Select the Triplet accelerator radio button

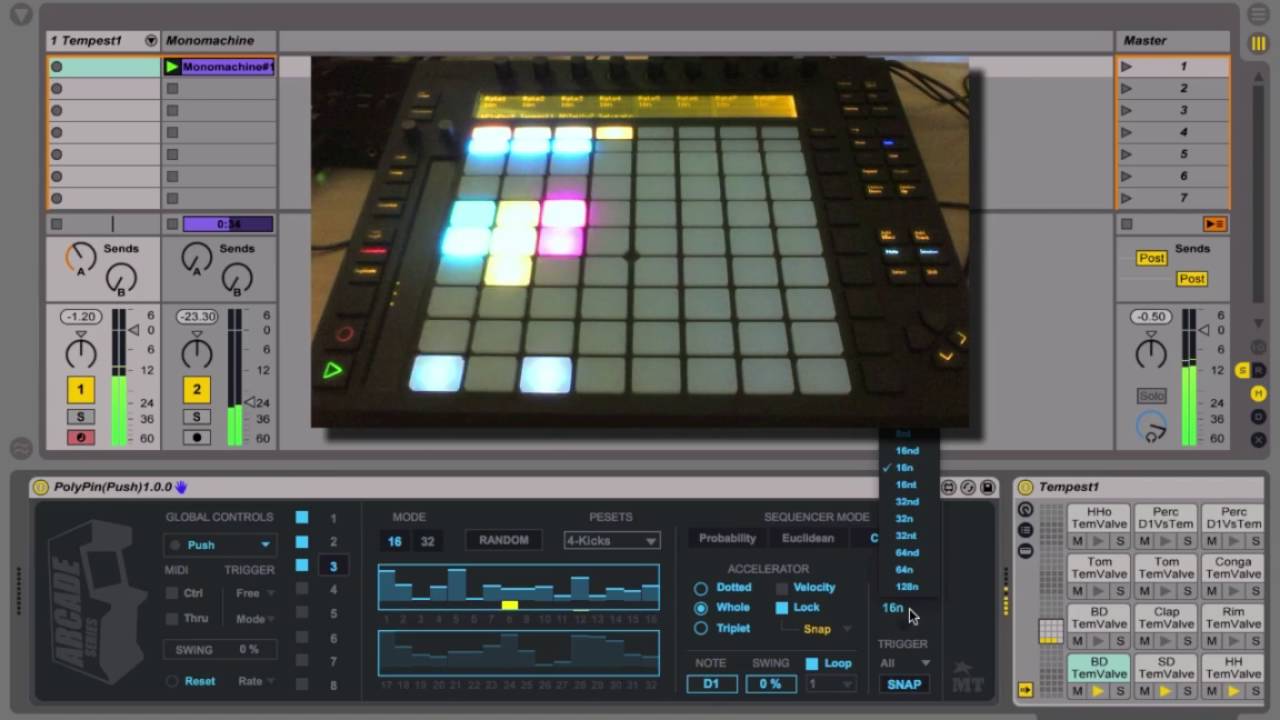point(701,628)
